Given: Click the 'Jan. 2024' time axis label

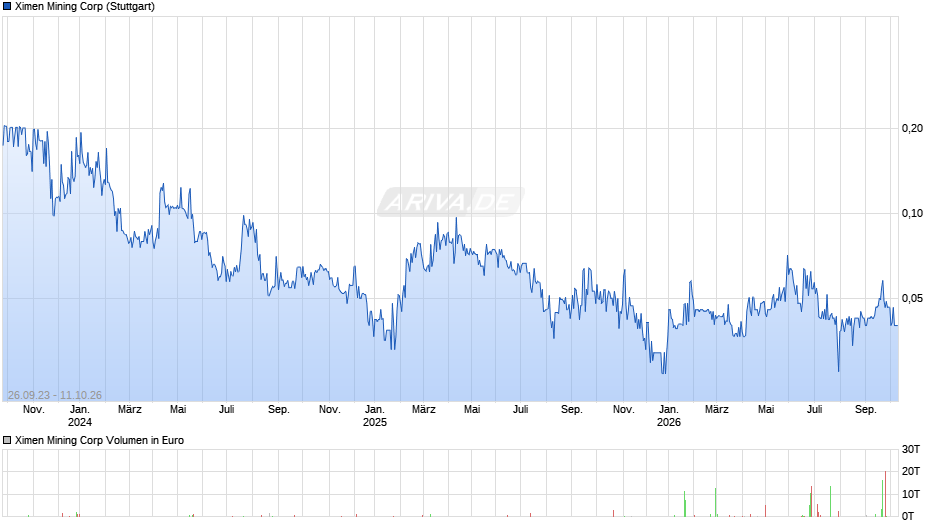Looking at the screenshot, I should click(x=80, y=416).
